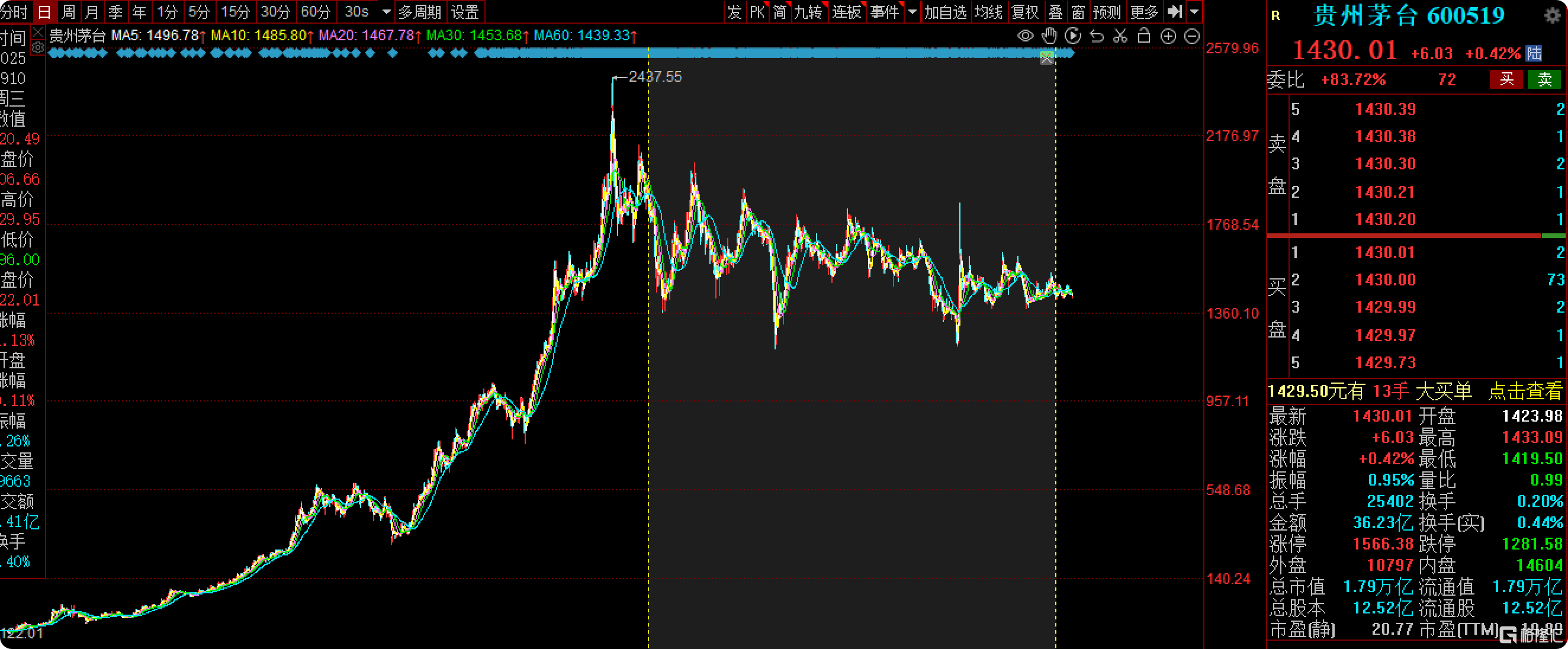
Task: Open the settings gear beside stock title
Action: click(x=1552, y=15)
